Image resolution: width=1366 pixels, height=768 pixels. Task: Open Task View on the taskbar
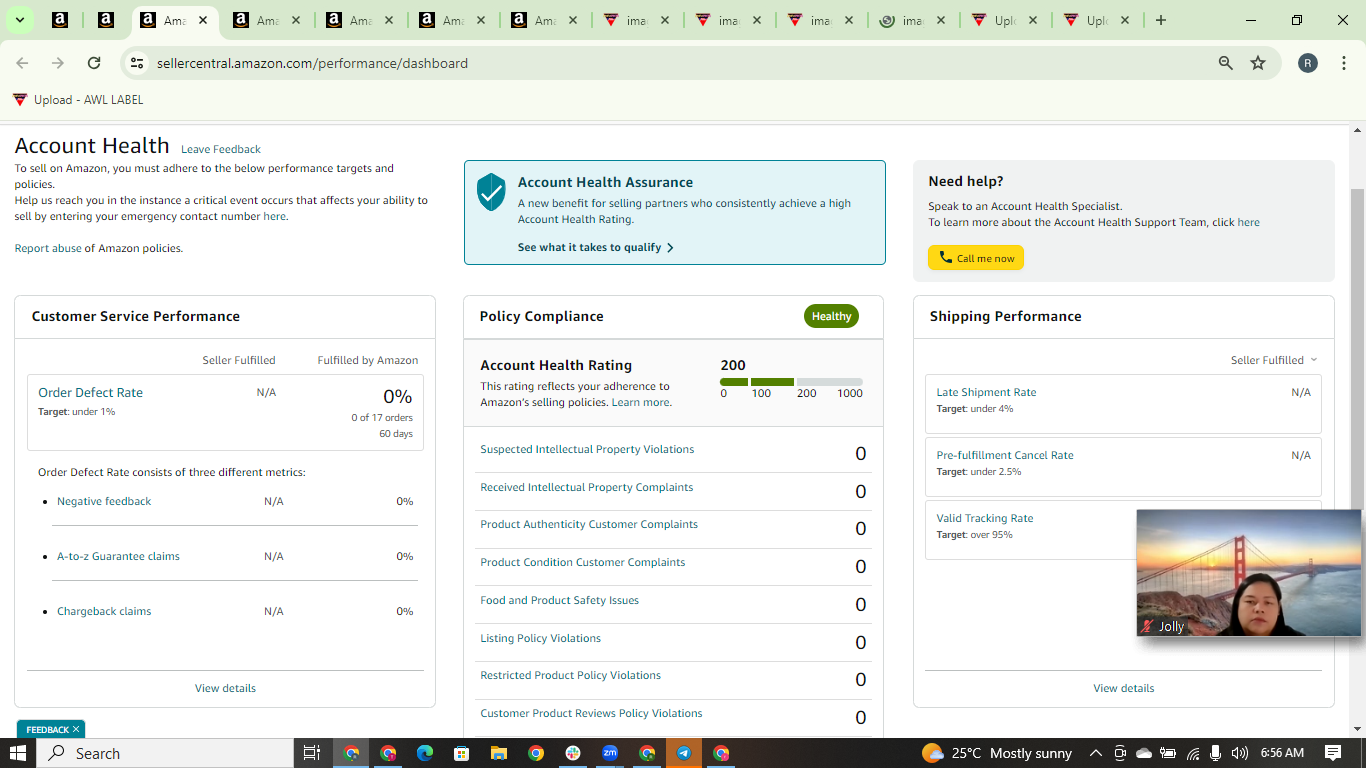(311, 753)
